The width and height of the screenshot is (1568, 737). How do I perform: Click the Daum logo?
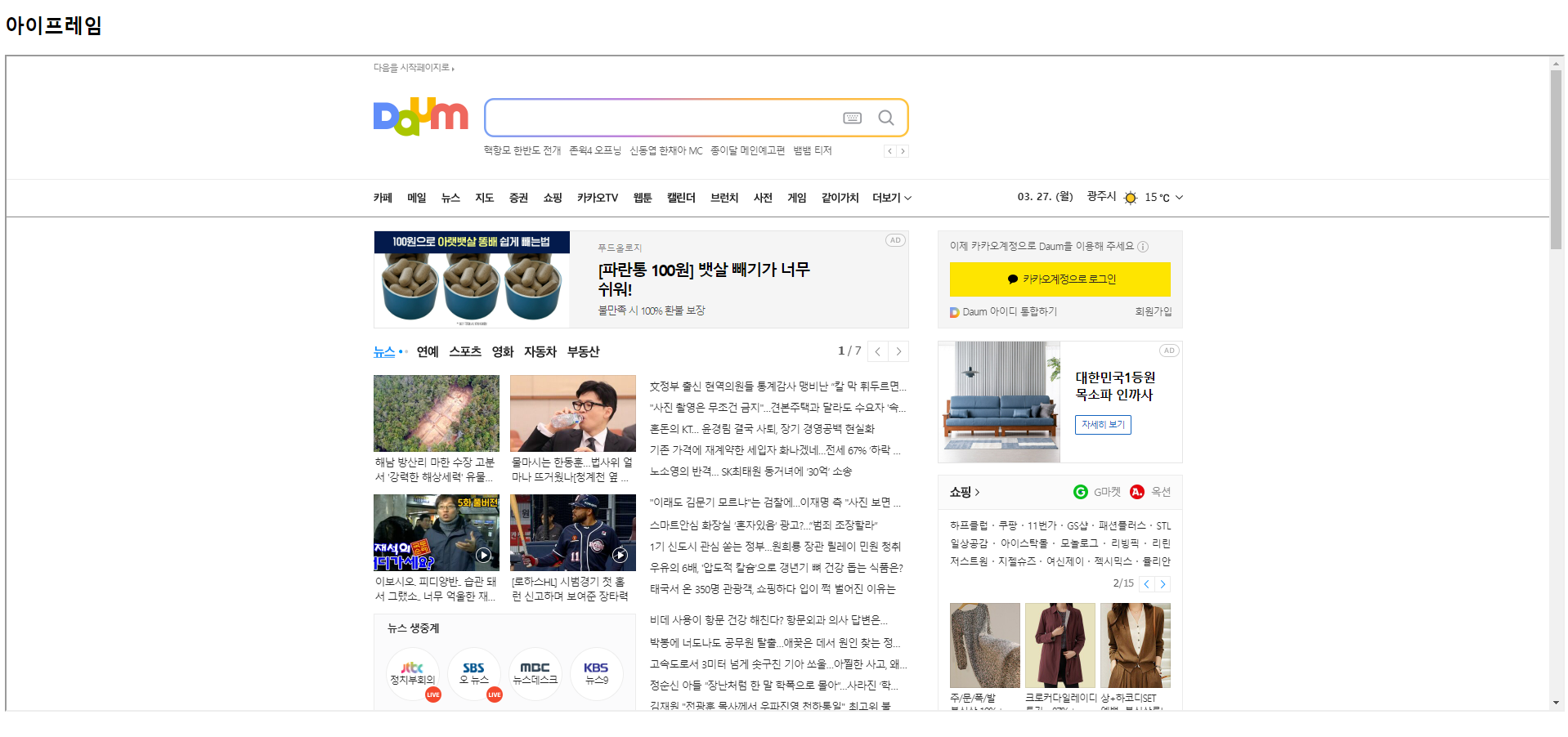[420, 116]
